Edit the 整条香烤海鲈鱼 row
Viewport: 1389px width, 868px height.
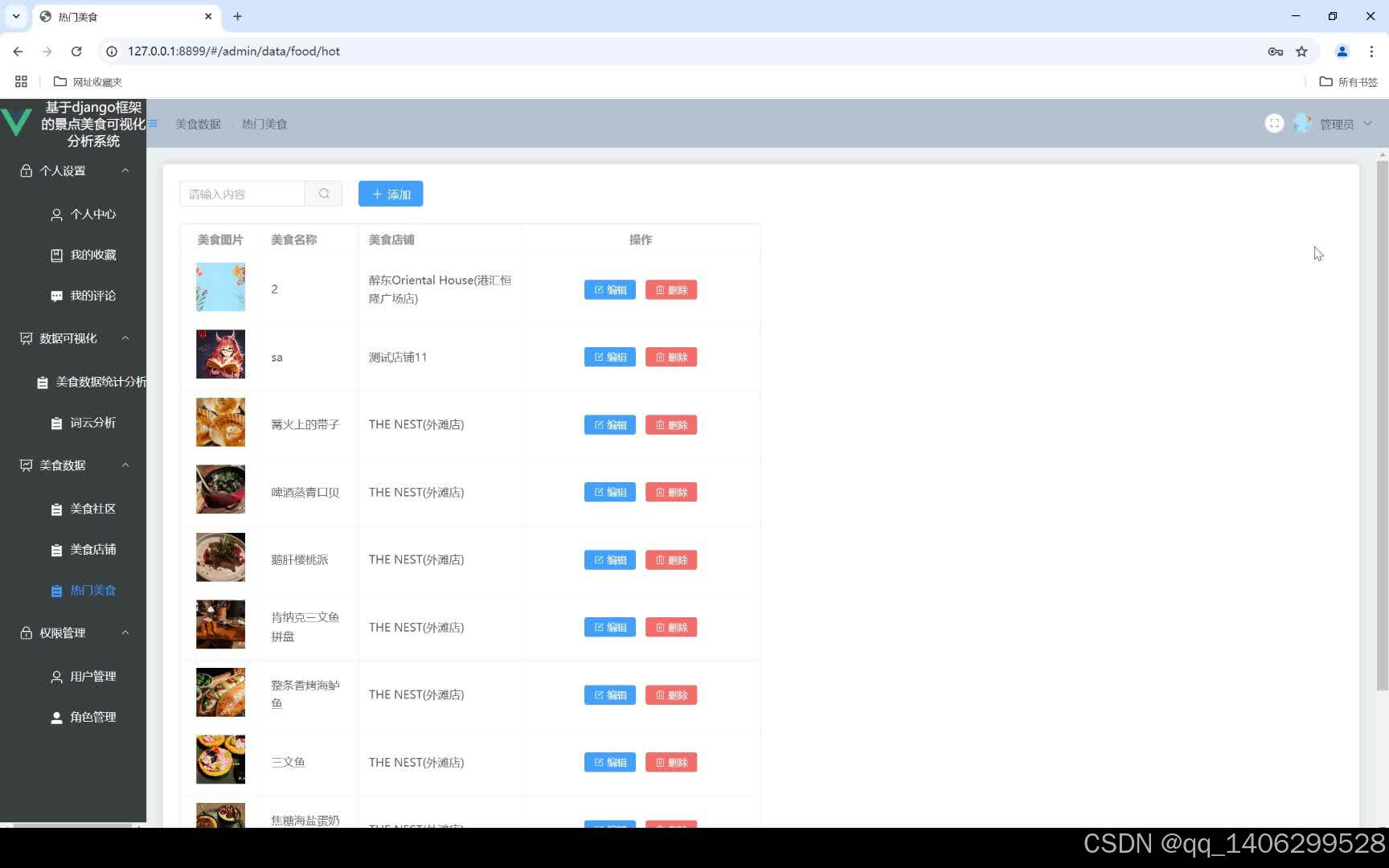(x=610, y=695)
